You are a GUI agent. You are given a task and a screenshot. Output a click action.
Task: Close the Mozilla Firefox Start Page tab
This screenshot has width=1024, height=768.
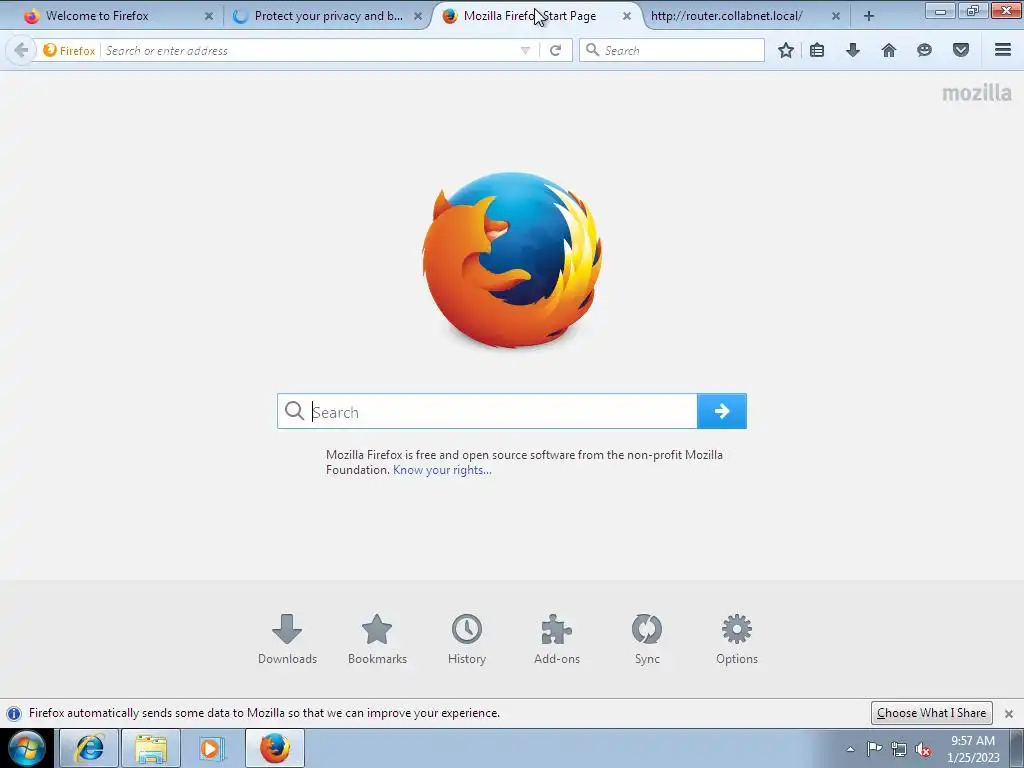pos(627,16)
